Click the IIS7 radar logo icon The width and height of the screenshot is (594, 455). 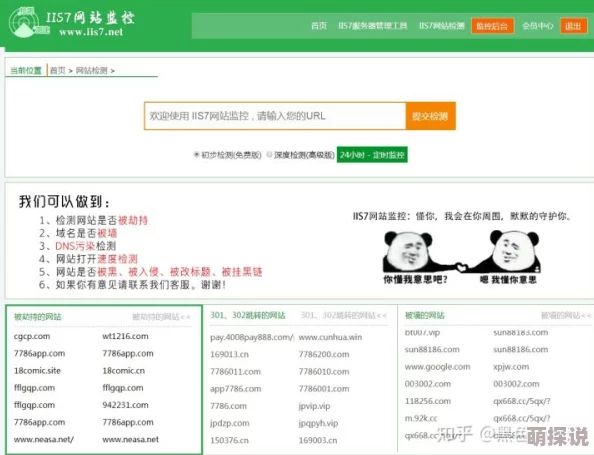coord(28,22)
